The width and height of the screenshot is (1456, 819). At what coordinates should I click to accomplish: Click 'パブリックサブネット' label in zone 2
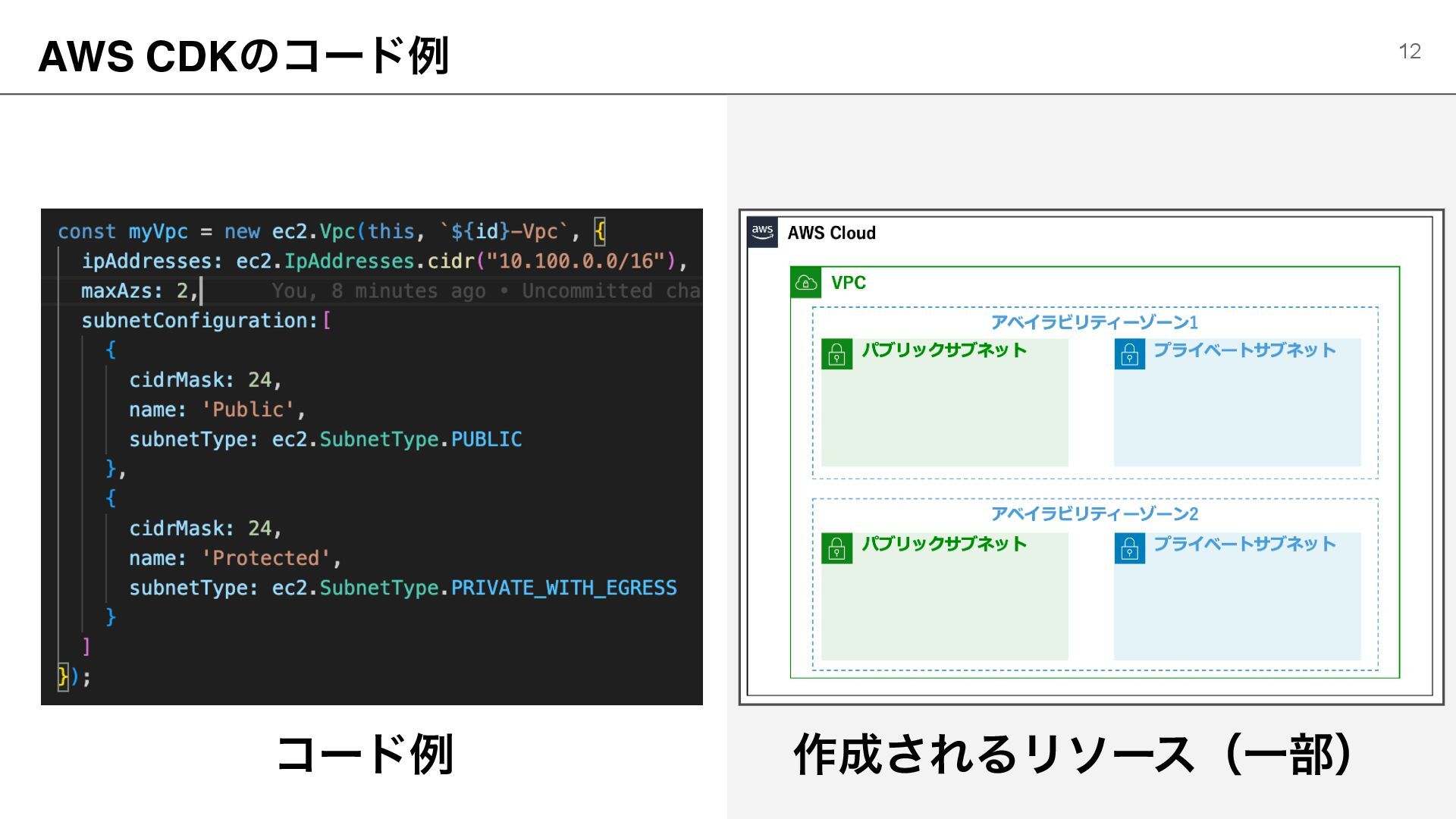coord(944,544)
